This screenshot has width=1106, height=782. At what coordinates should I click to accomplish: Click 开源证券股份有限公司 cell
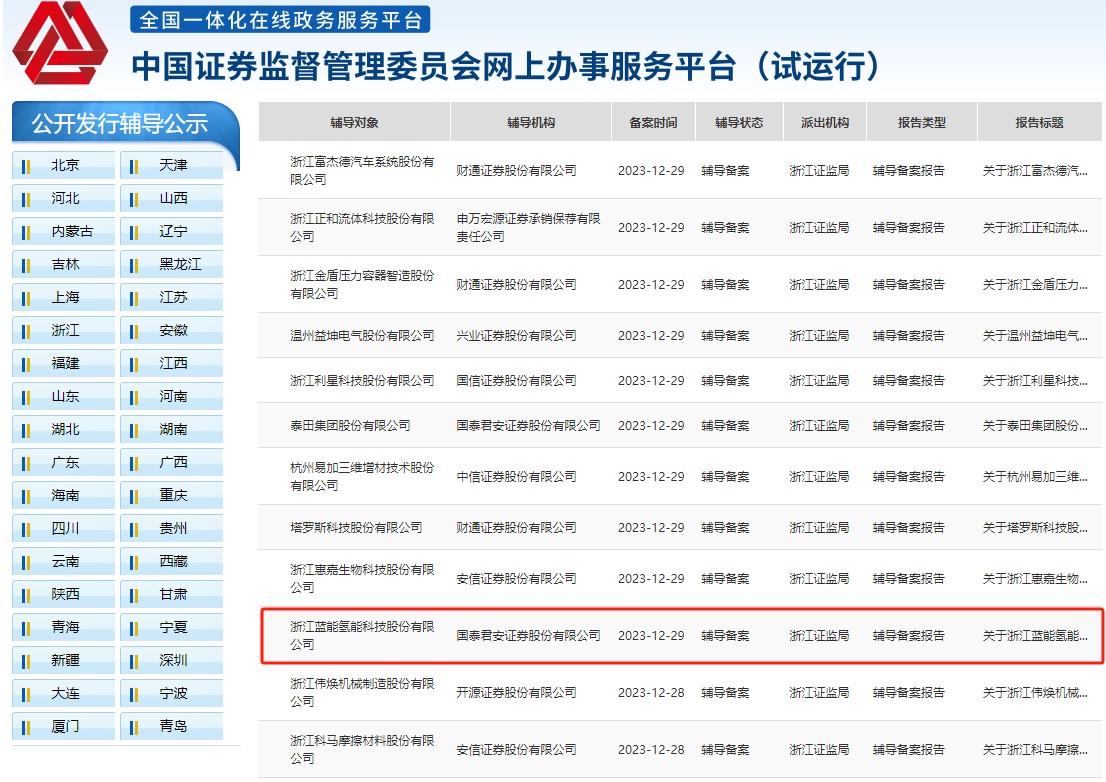pyautogui.click(x=516, y=693)
